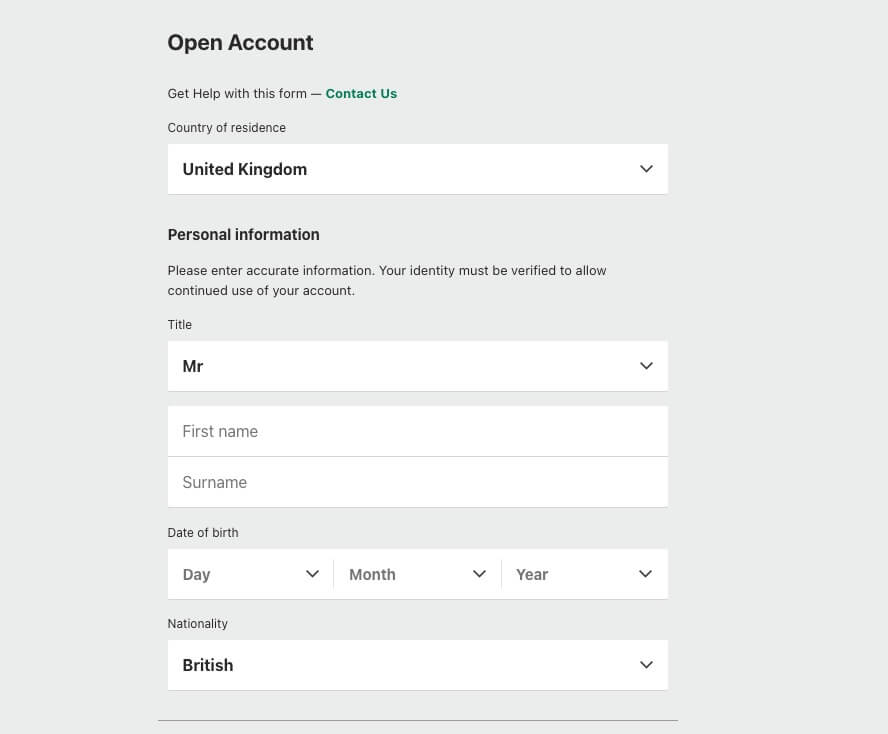Click the Date of birth label
The height and width of the screenshot is (734, 888).
[x=203, y=533]
